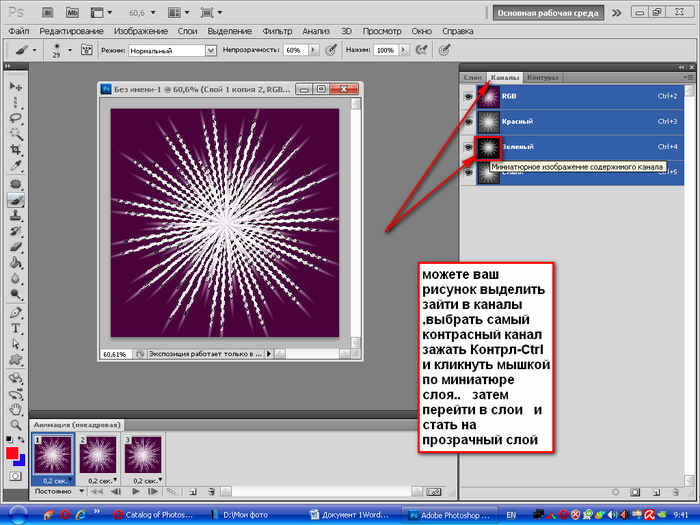700x525 pixels.
Task: Select the Brush tool in toolbox
Action: [16, 200]
